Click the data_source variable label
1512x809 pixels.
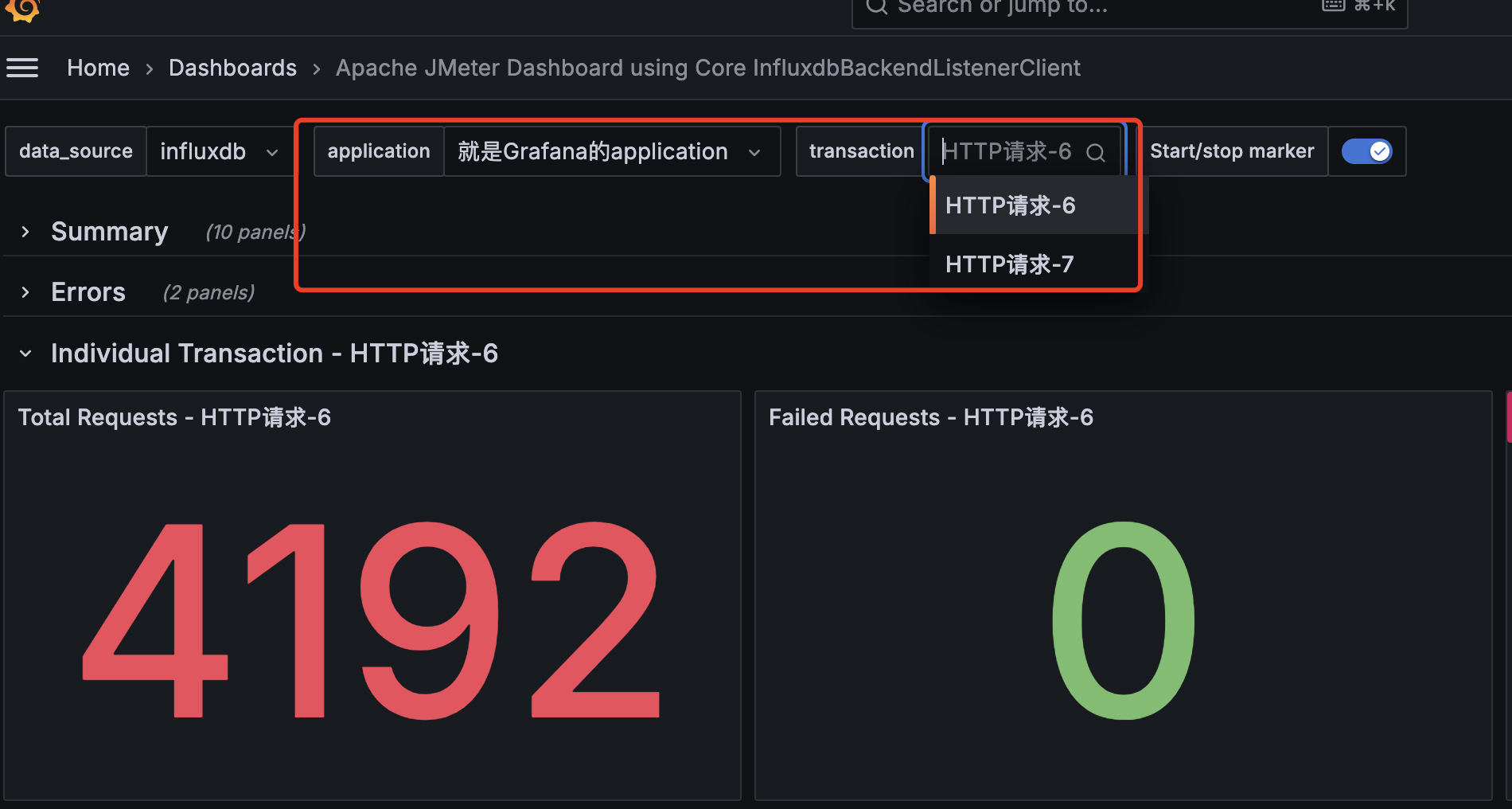[76, 151]
